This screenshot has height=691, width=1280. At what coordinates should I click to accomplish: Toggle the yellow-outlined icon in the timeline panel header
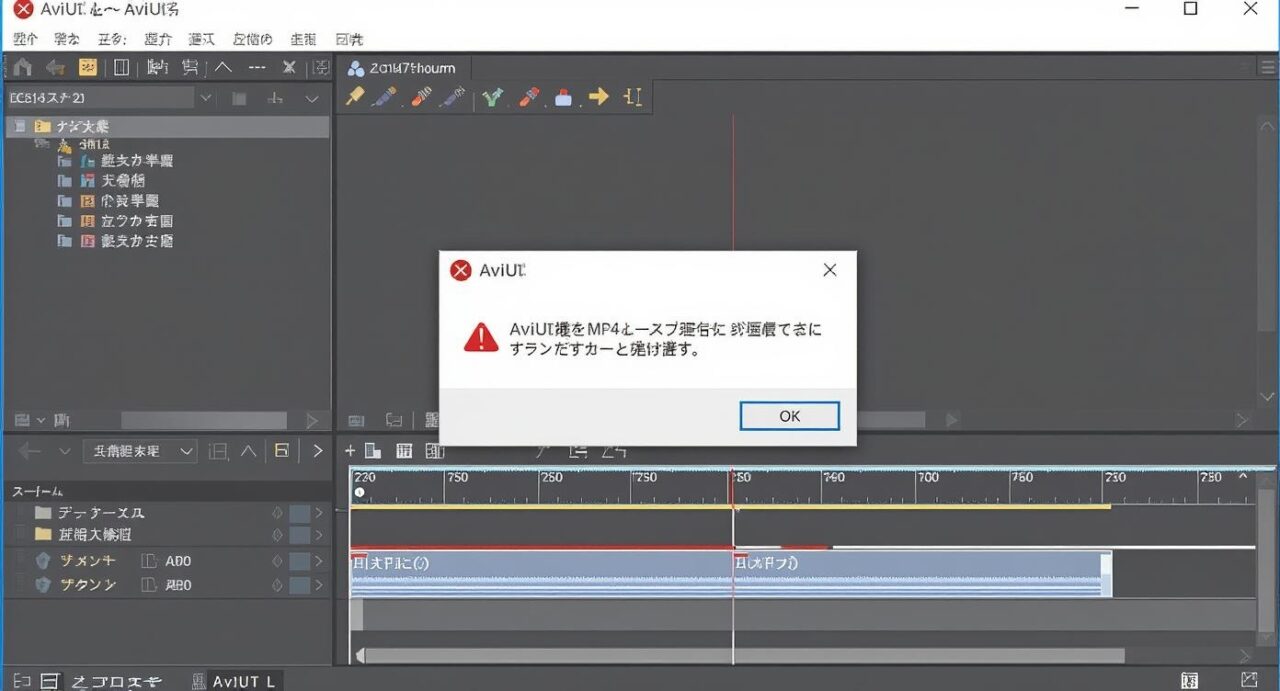point(281,451)
